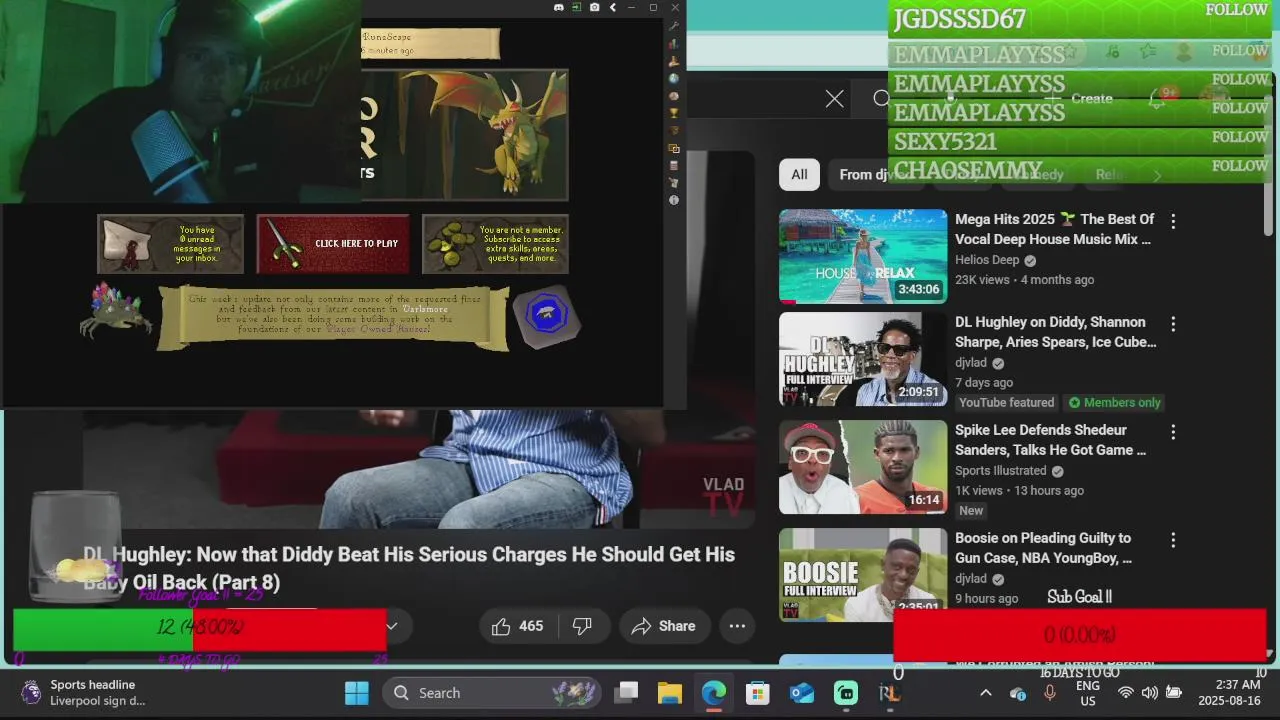Click the taskbar Search box
1280x720 pixels.
pyautogui.click(x=491, y=692)
